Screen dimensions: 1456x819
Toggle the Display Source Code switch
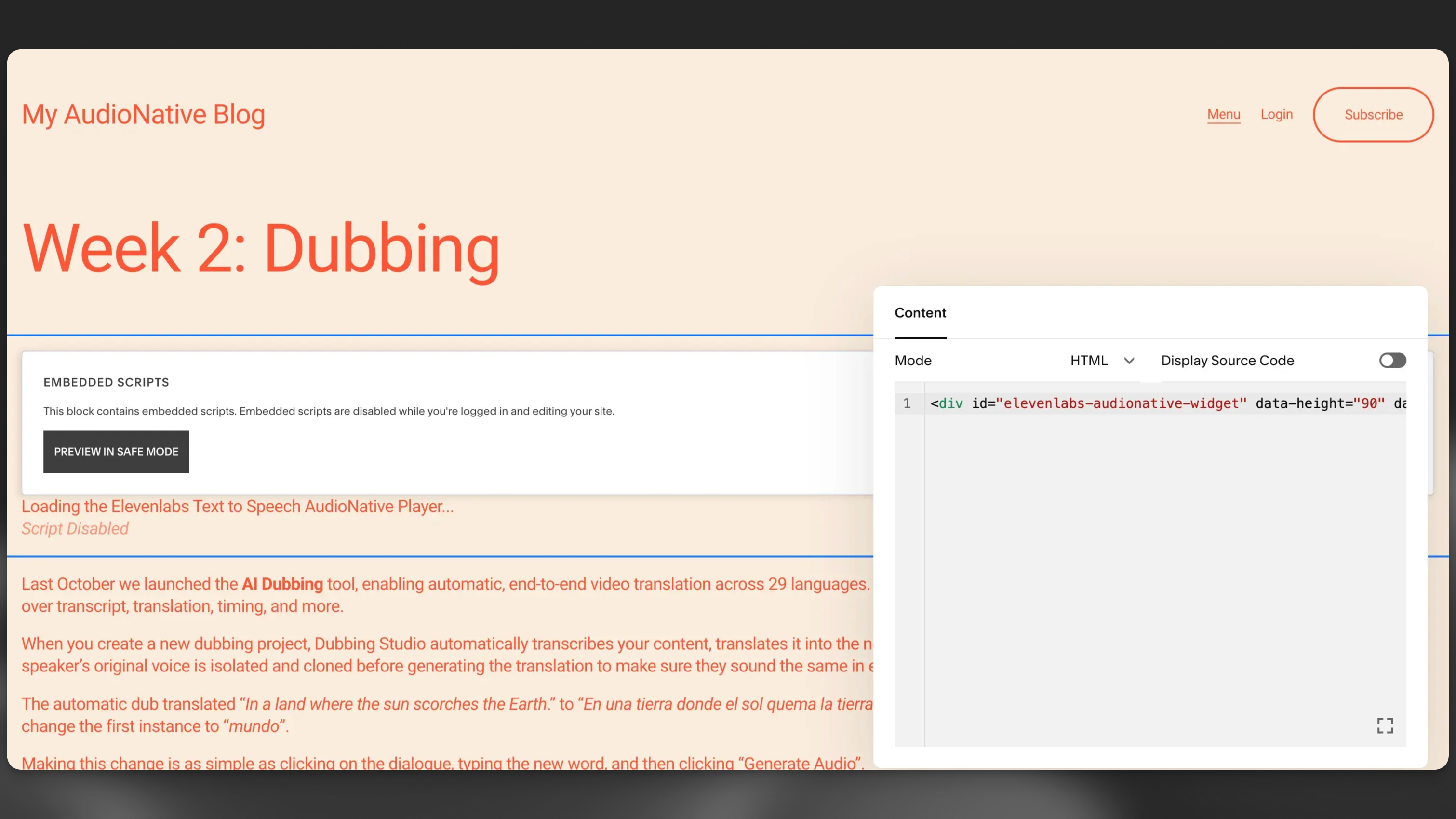[1392, 360]
